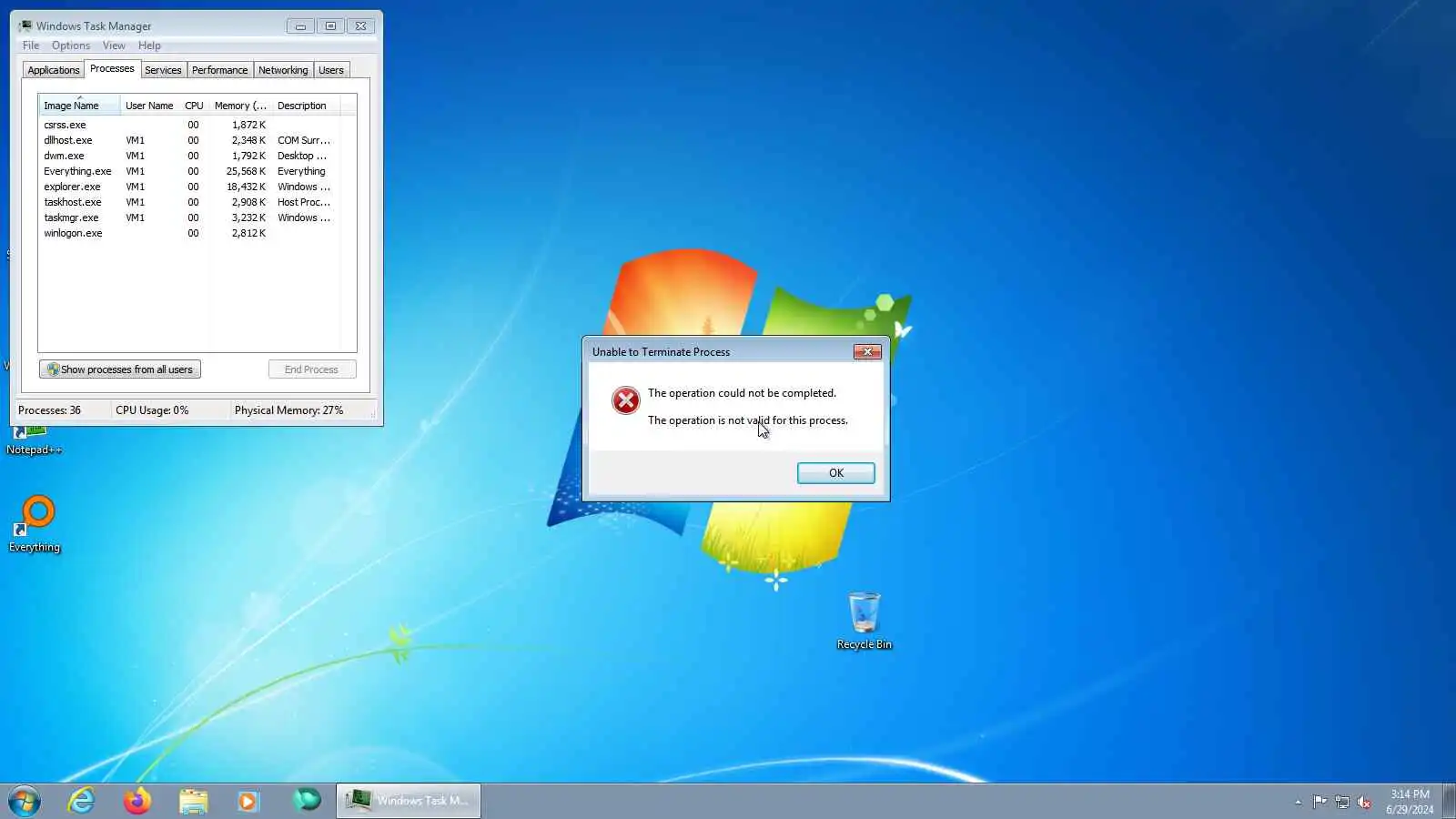Click Task Manager title bar icon
The height and width of the screenshot is (819, 1456).
point(25,26)
